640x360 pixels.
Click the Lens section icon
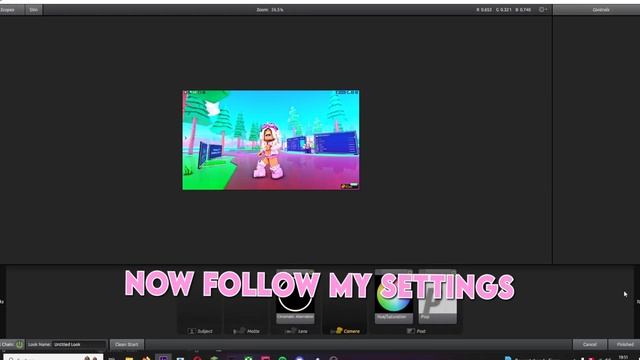point(291,331)
